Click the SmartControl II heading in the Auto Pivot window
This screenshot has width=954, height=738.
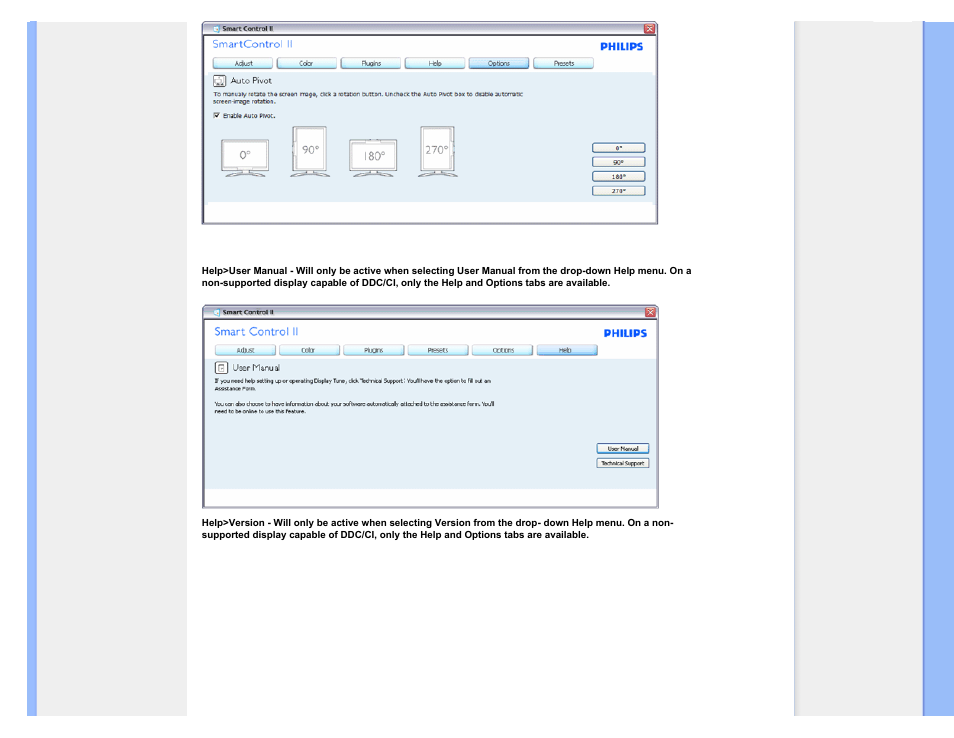click(x=252, y=44)
